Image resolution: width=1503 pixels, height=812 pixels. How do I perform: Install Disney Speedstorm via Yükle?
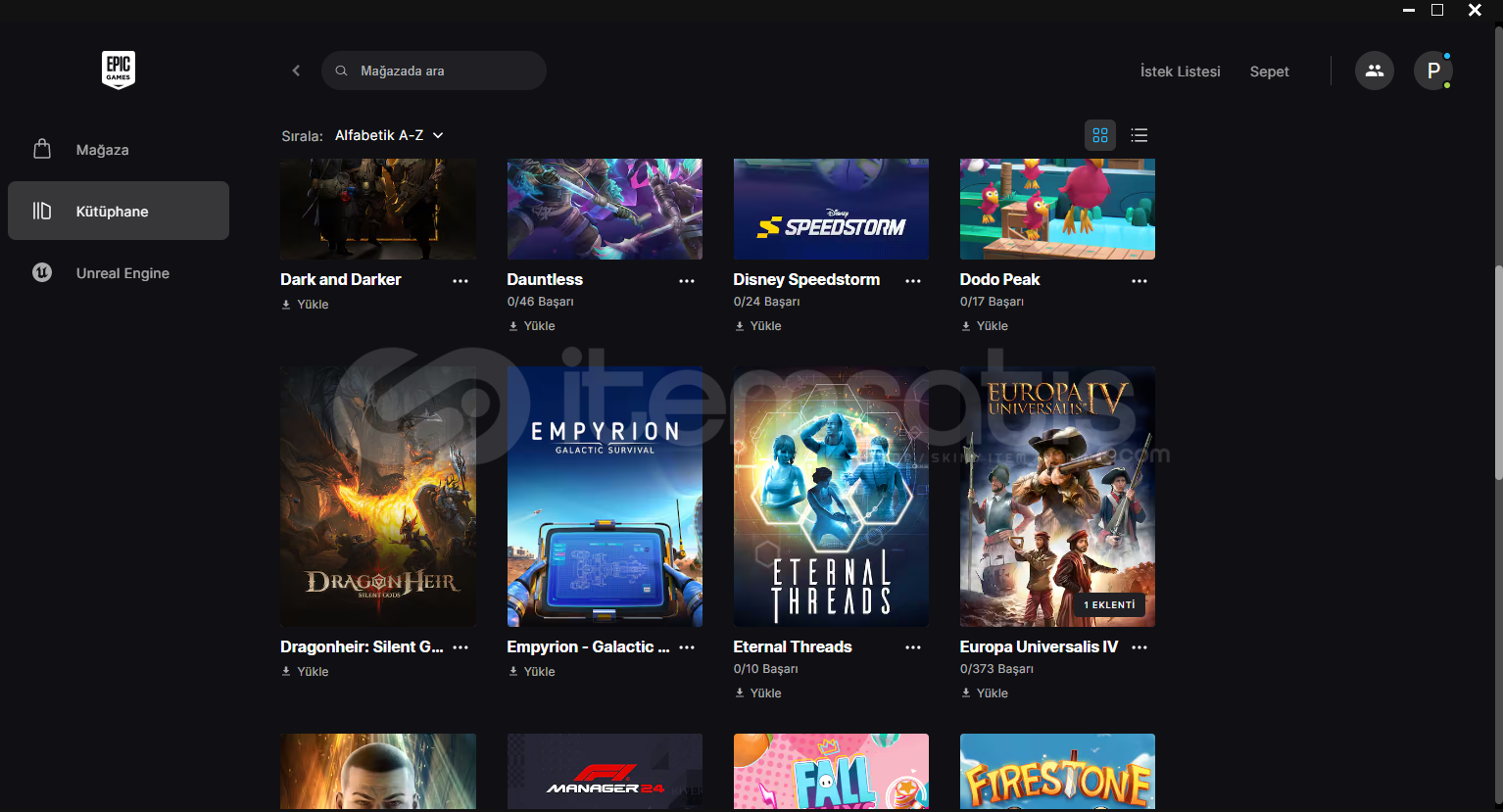pos(758,326)
